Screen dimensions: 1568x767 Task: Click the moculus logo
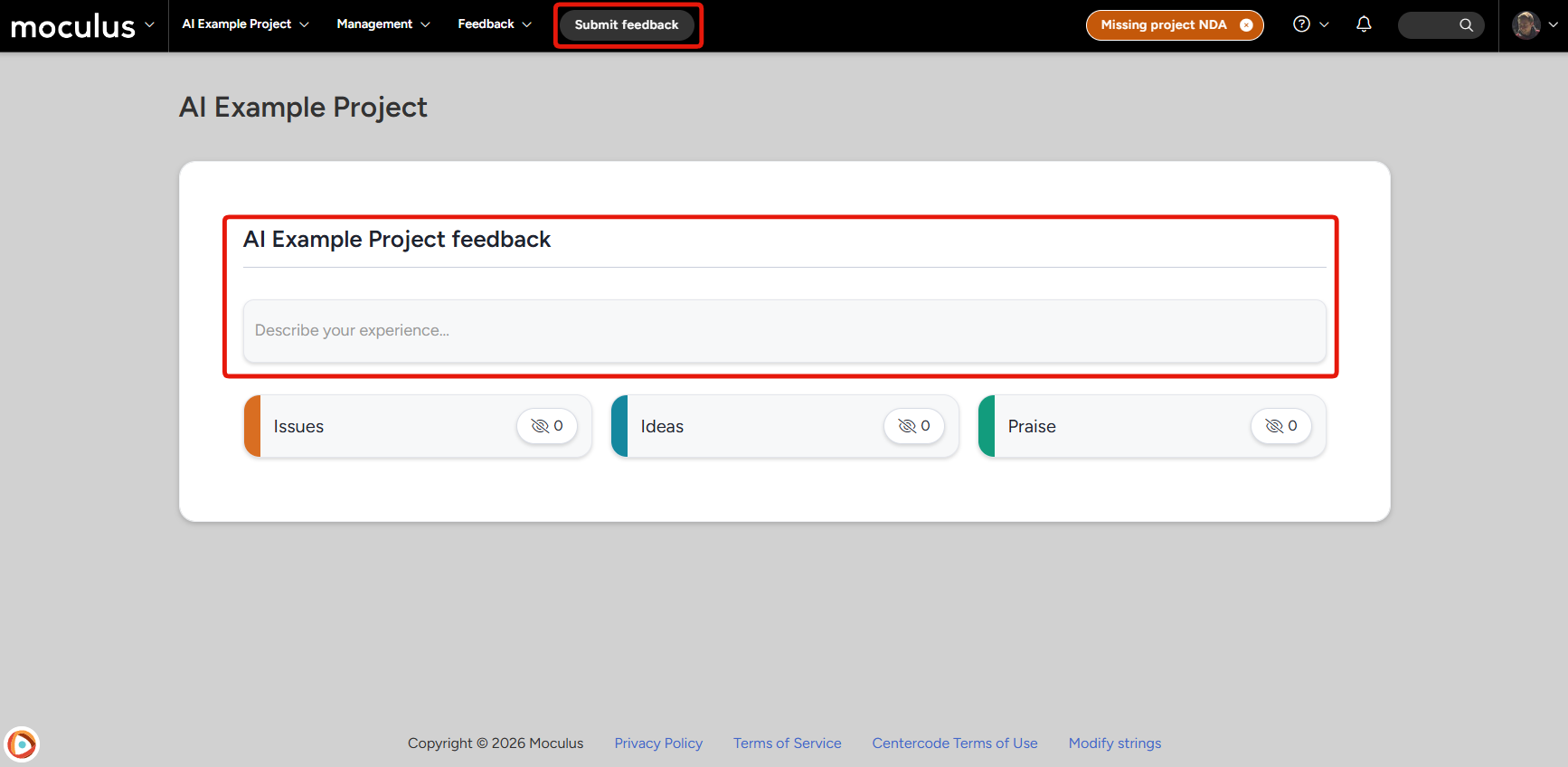click(x=72, y=26)
